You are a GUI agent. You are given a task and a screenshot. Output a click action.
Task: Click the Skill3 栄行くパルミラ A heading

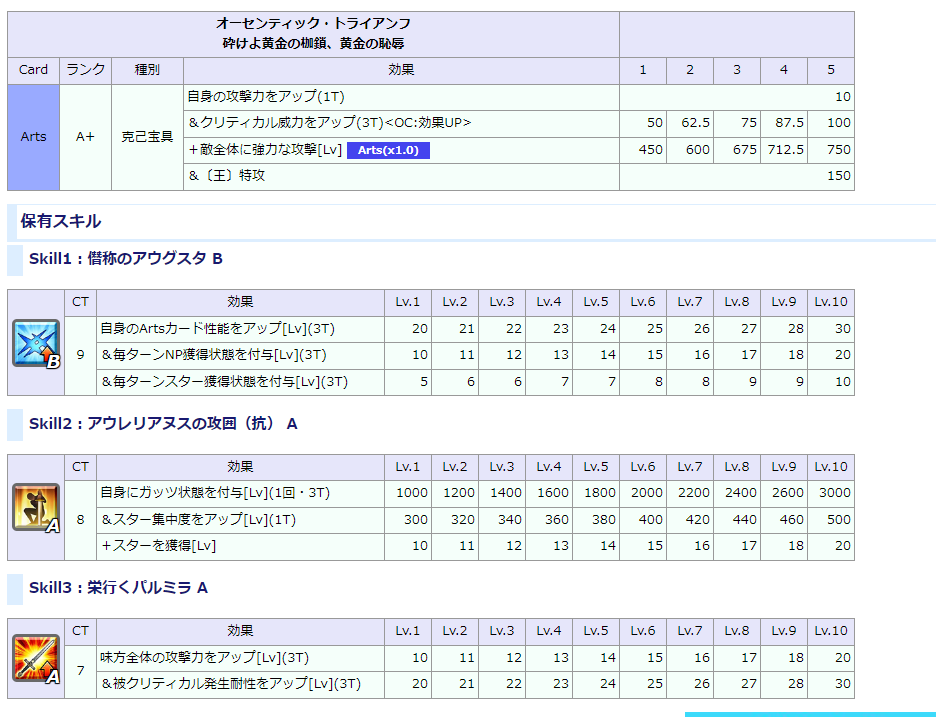point(118,587)
